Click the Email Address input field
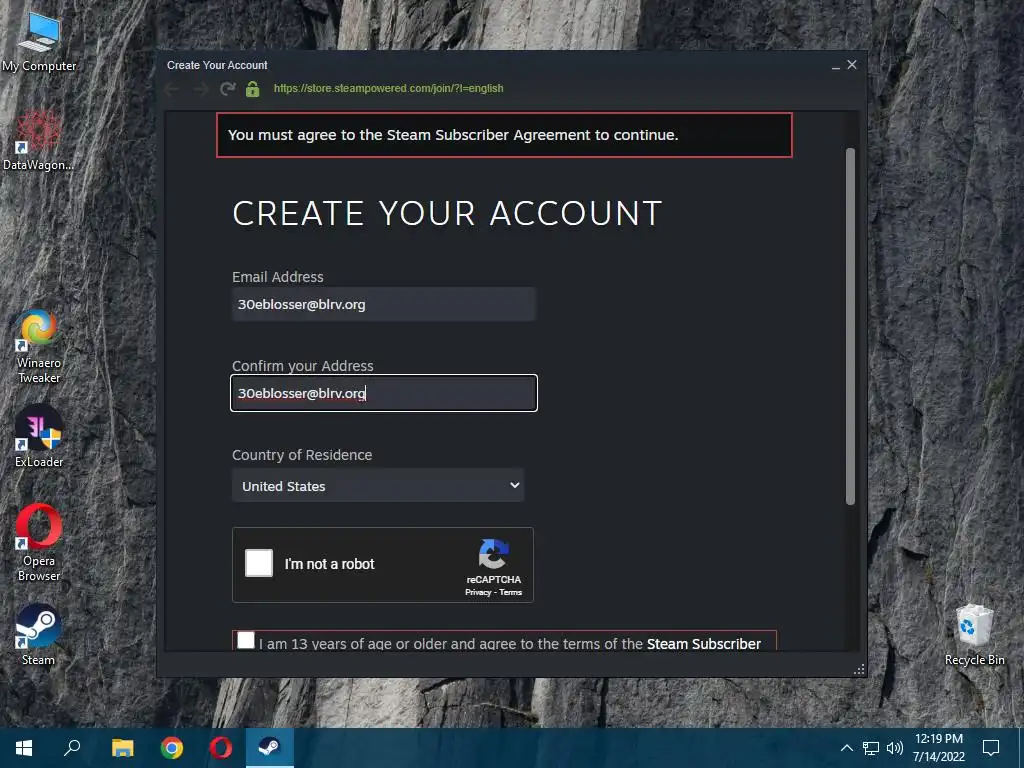 [x=383, y=304]
